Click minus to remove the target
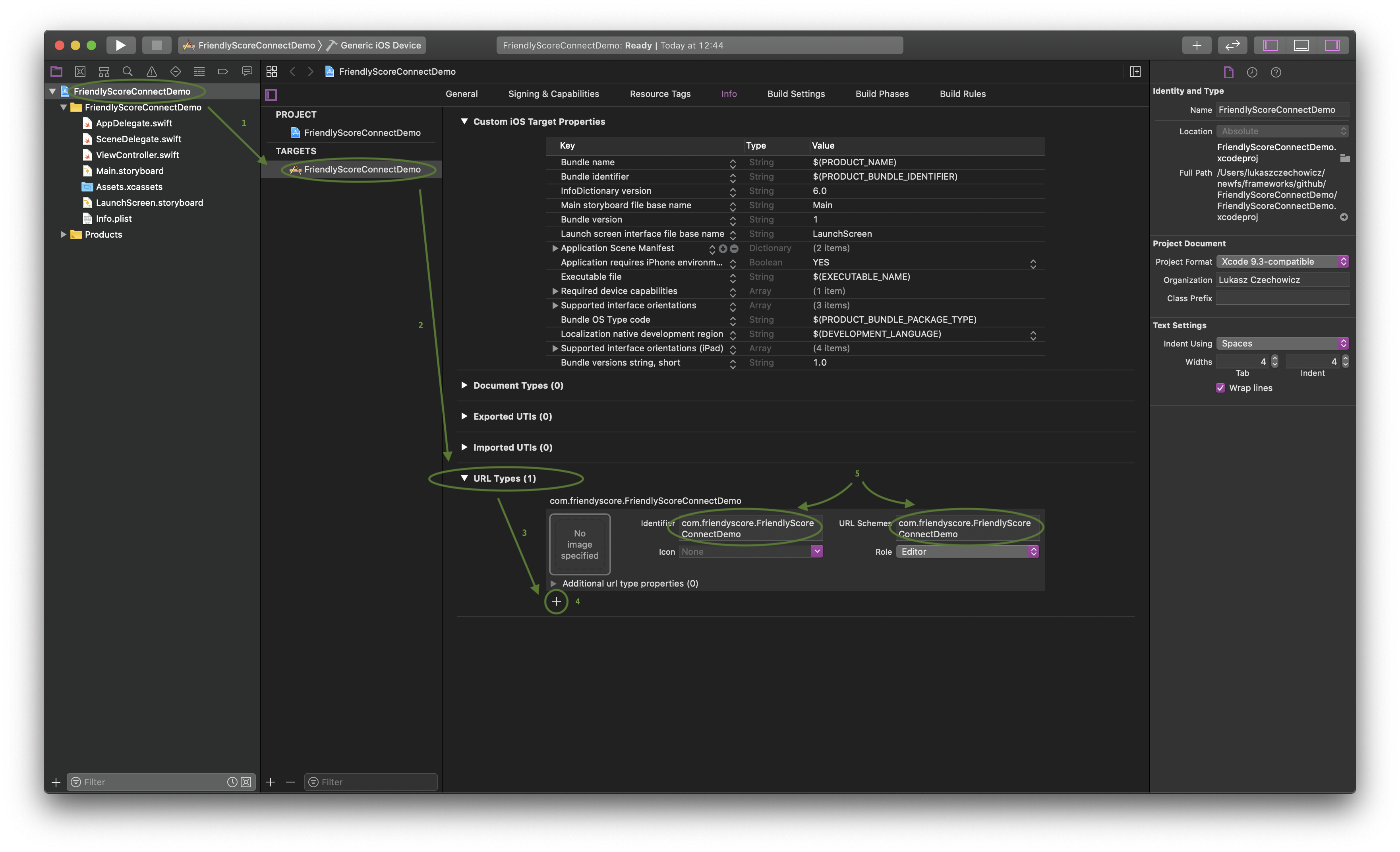The image size is (1400, 852). click(290, 782)
